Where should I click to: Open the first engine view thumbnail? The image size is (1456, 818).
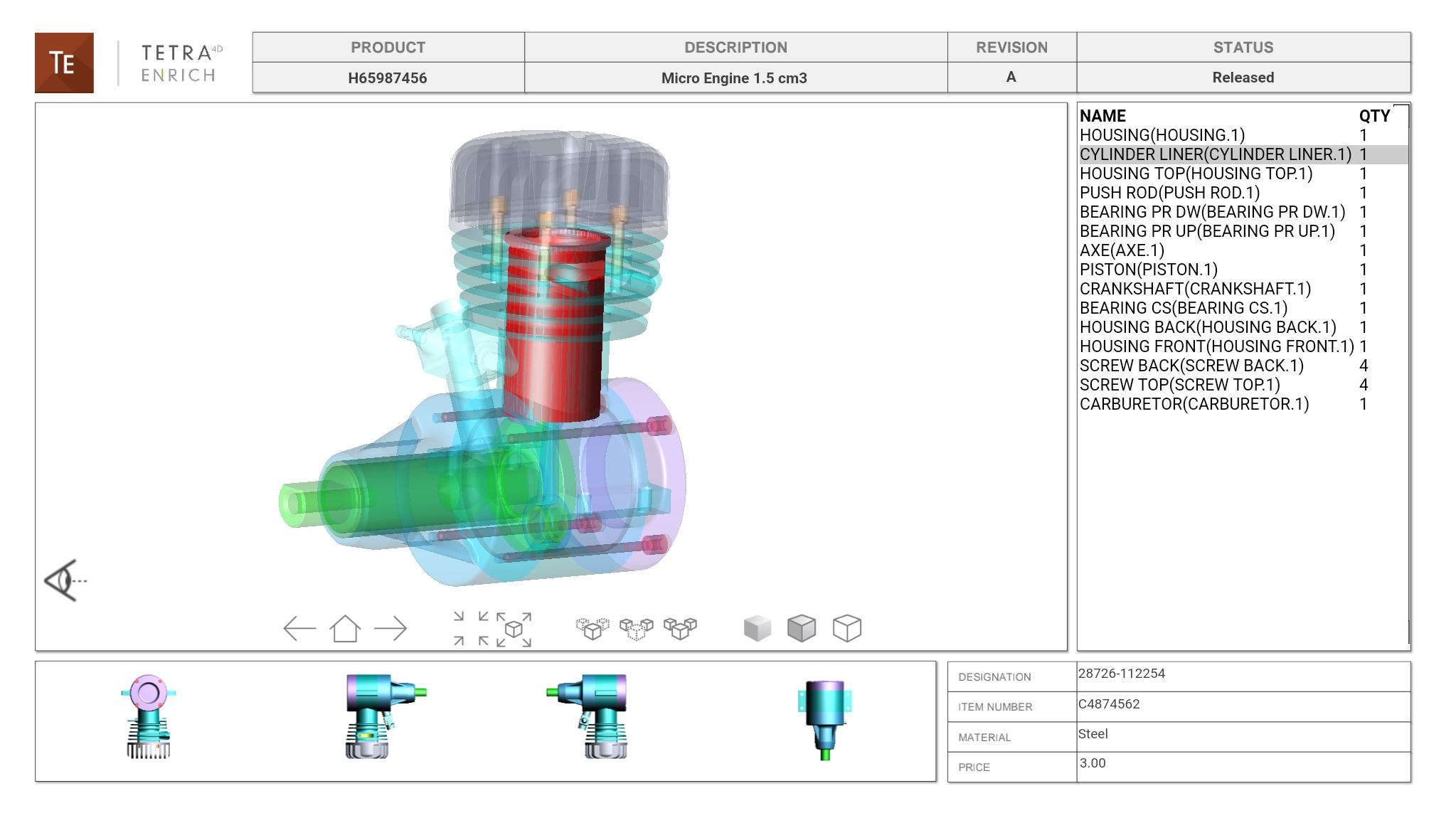148,717
